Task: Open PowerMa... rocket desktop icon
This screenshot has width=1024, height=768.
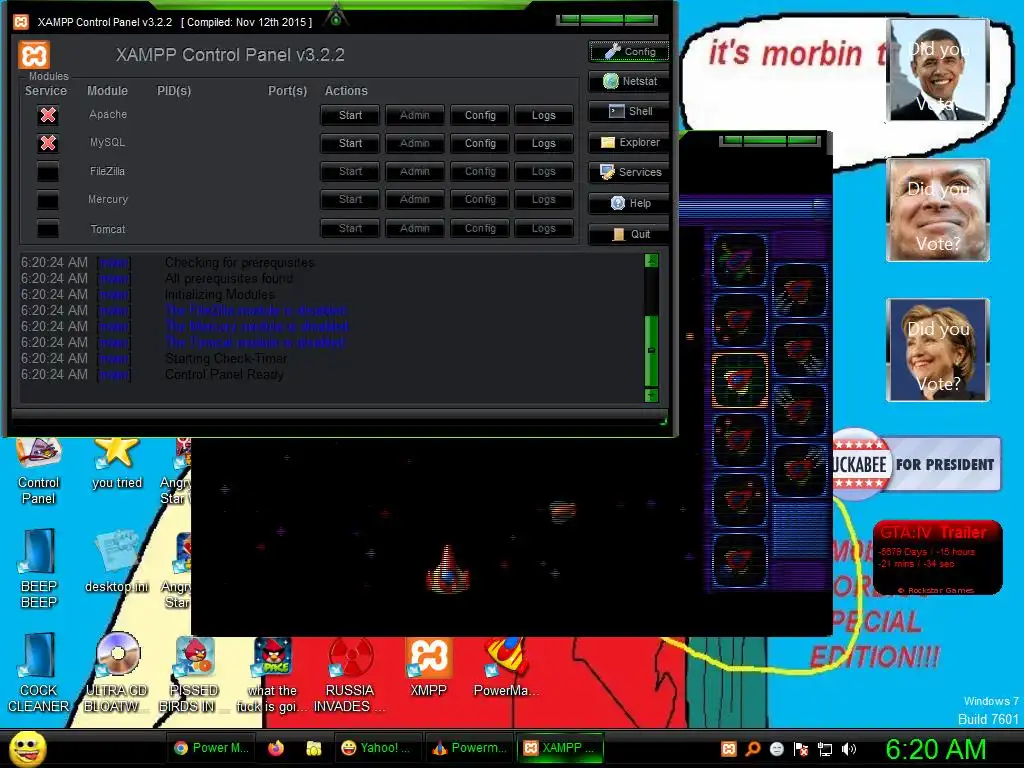Action: pos(505,667)
